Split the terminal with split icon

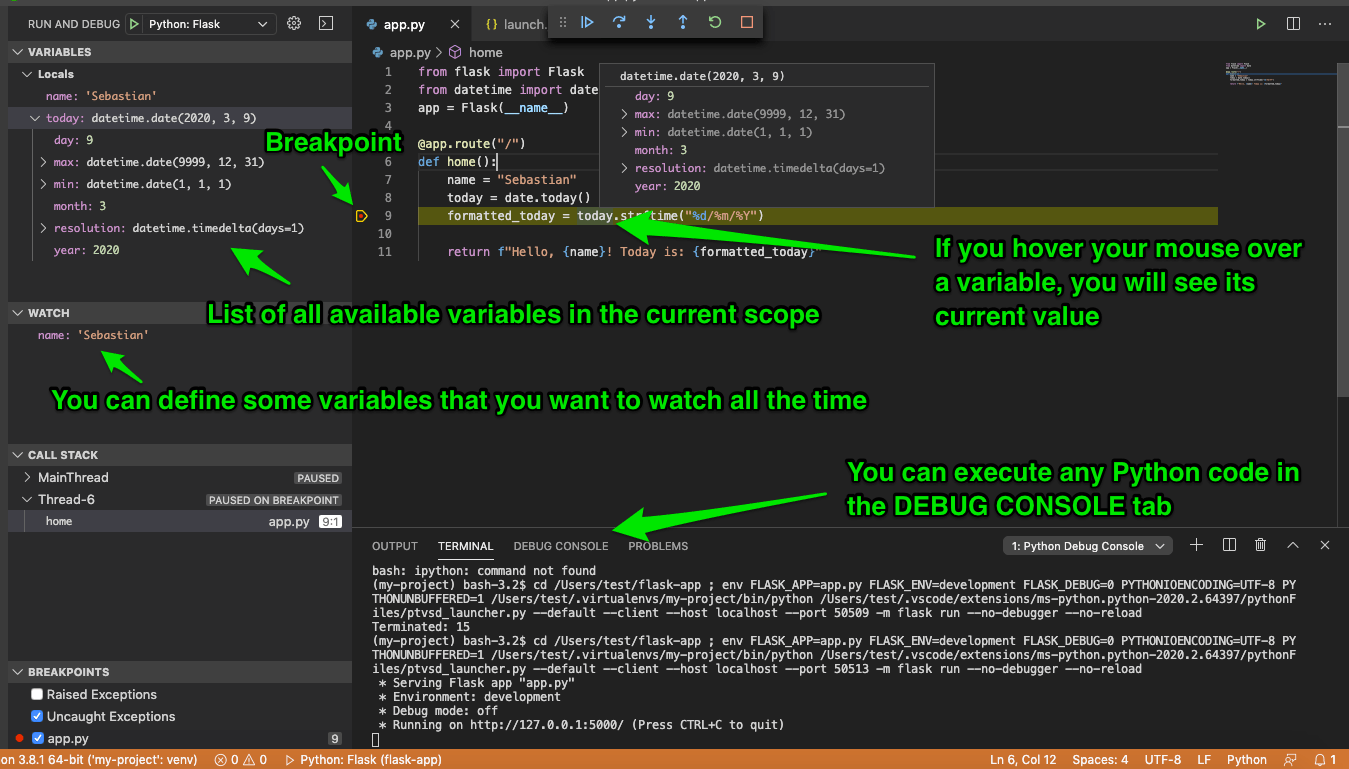1228,545
